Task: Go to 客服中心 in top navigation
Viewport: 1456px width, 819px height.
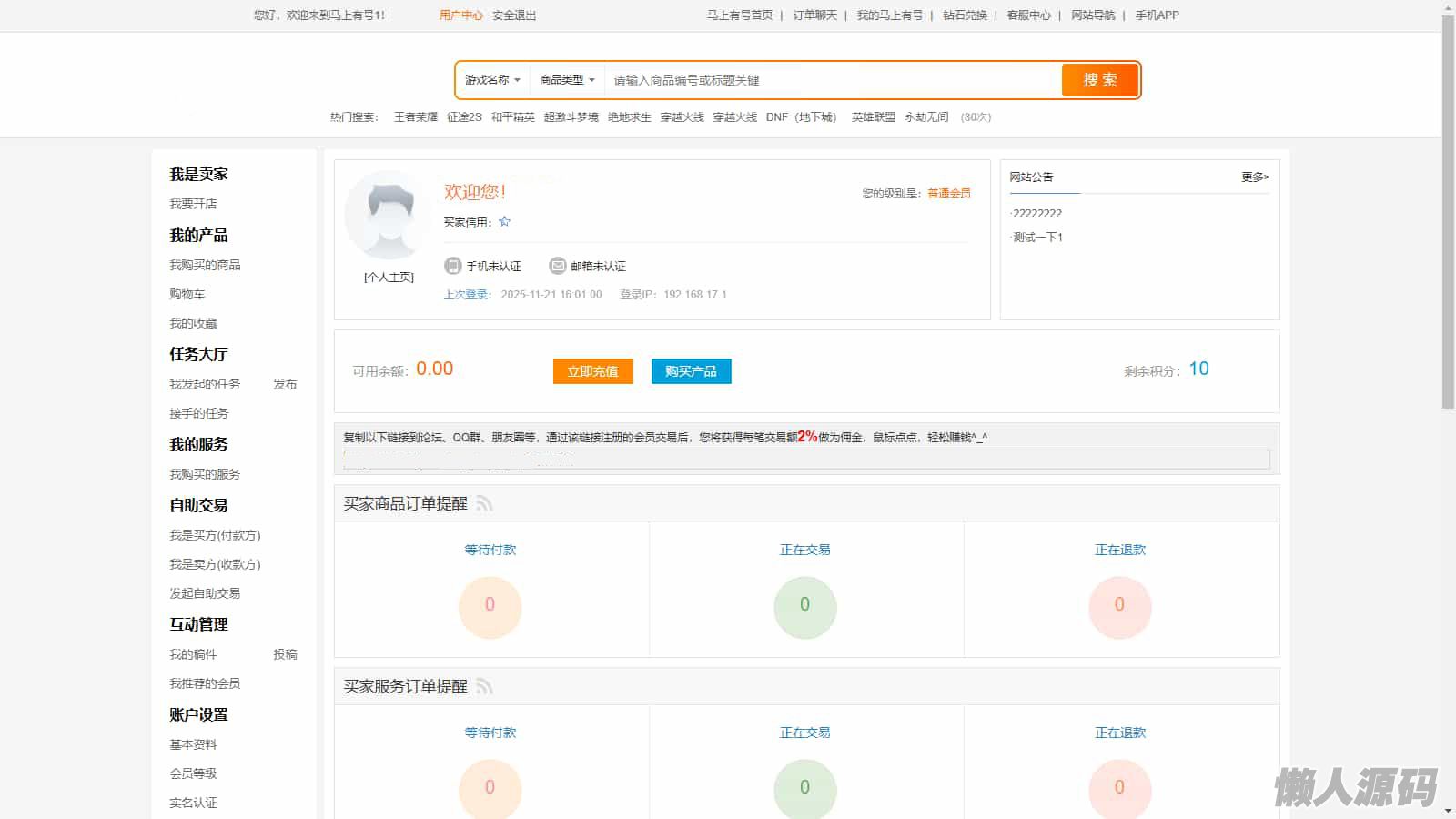Action: (x=1028, y=15)
